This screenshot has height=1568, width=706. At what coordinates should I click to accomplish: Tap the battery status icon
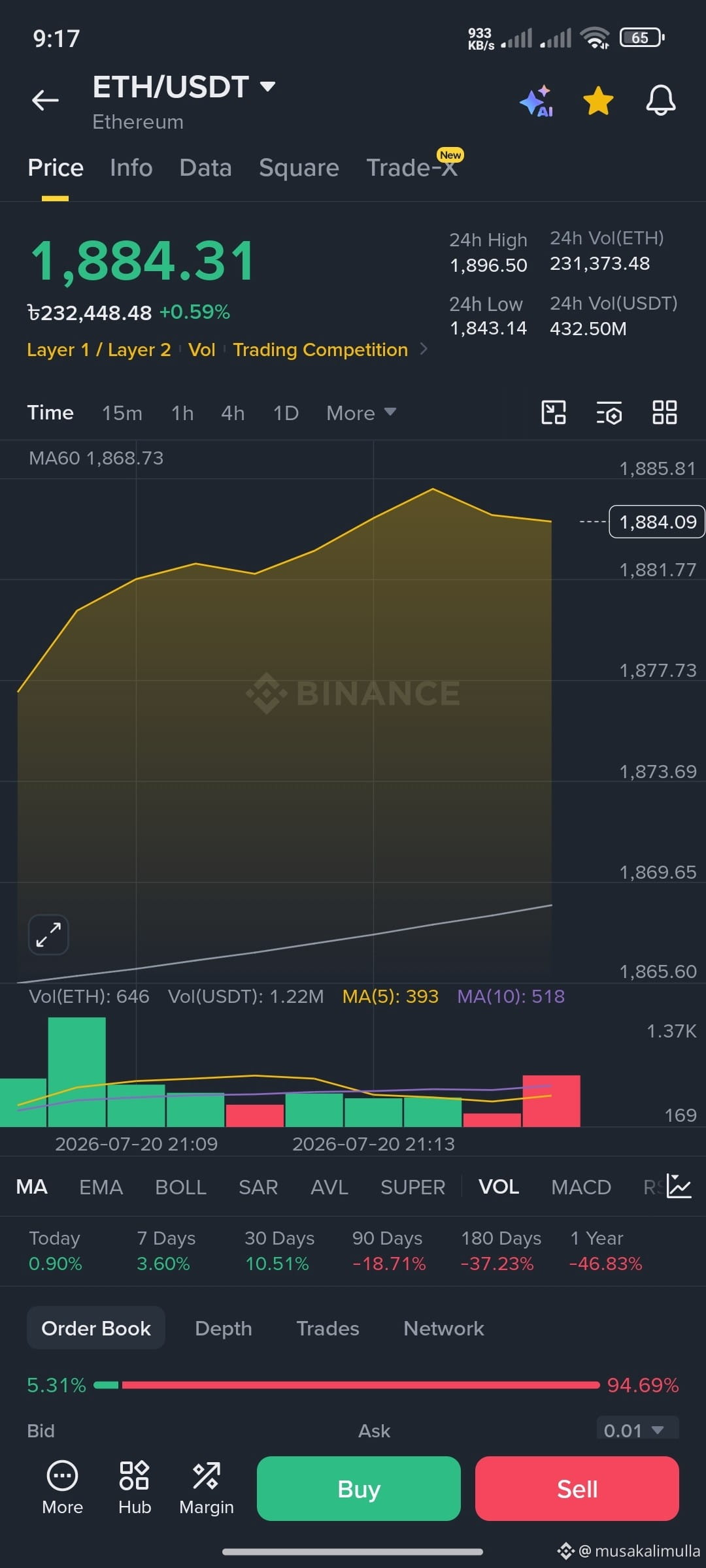click(x=642, y=38)
